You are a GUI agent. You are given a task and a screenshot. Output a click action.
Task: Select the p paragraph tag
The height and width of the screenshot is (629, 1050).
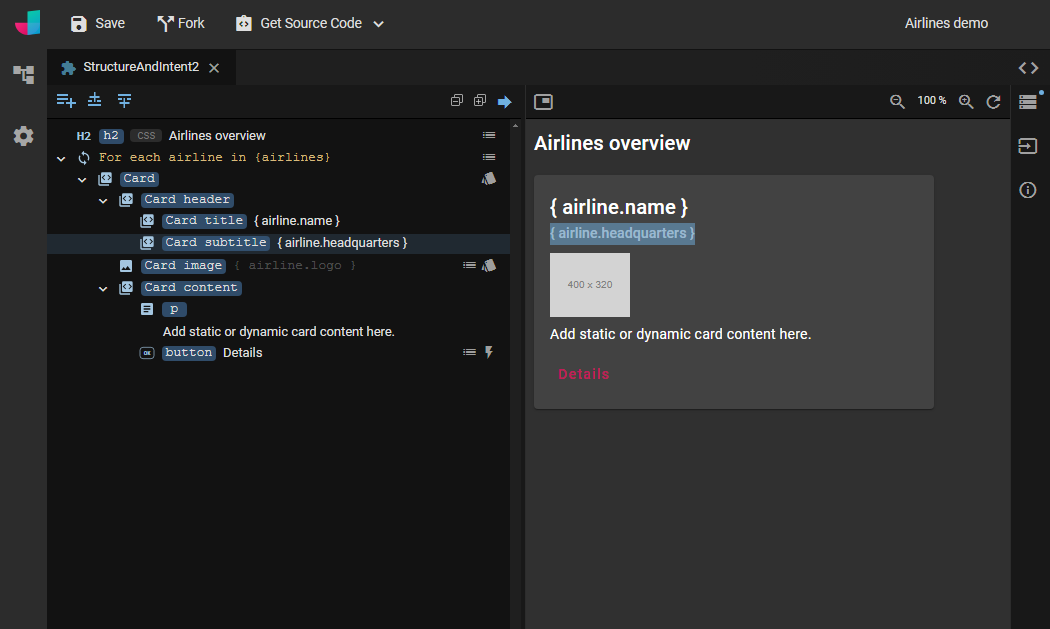tap(174, 309)
